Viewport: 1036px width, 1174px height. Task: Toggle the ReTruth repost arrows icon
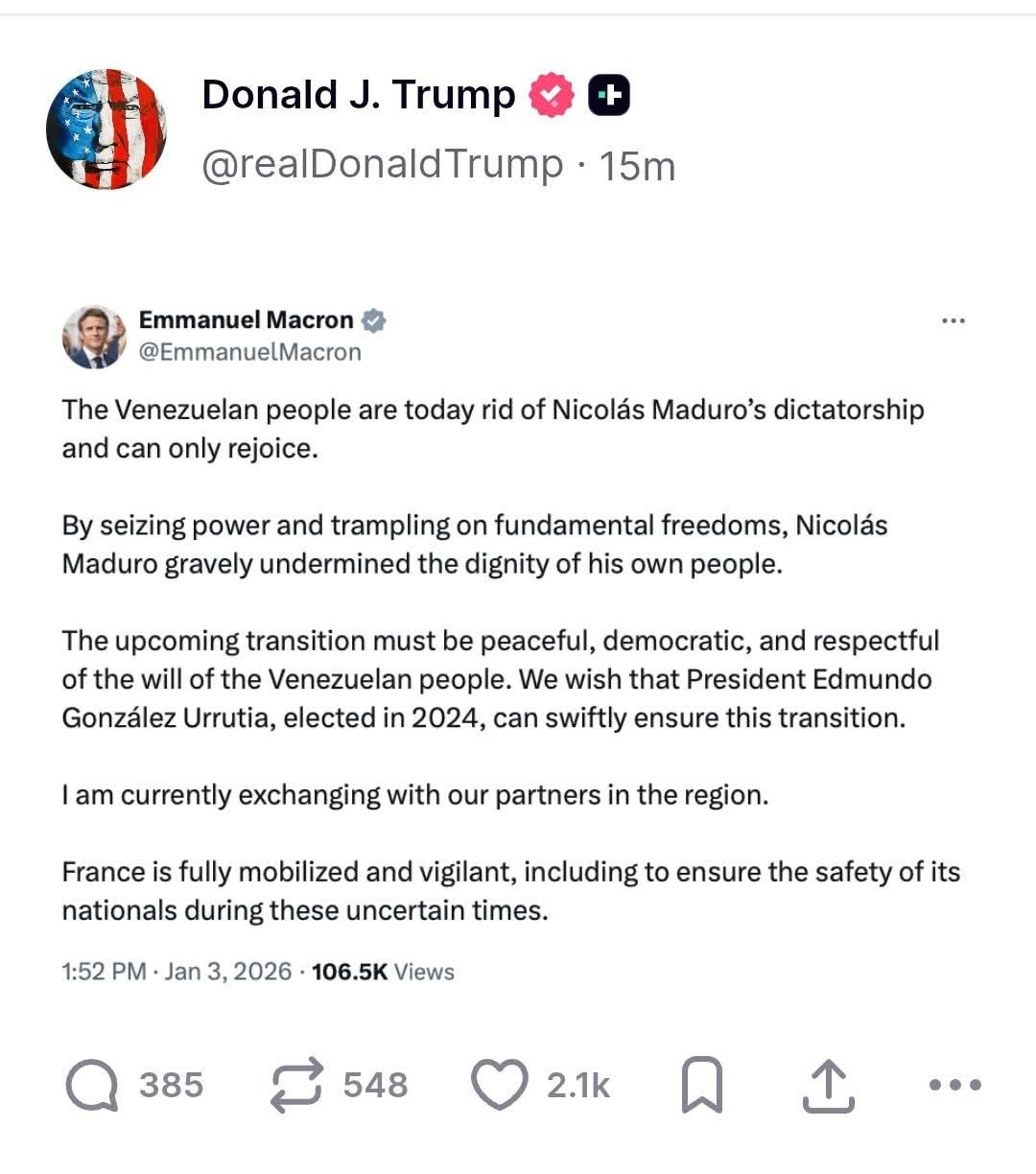(x=297, y=1086)
